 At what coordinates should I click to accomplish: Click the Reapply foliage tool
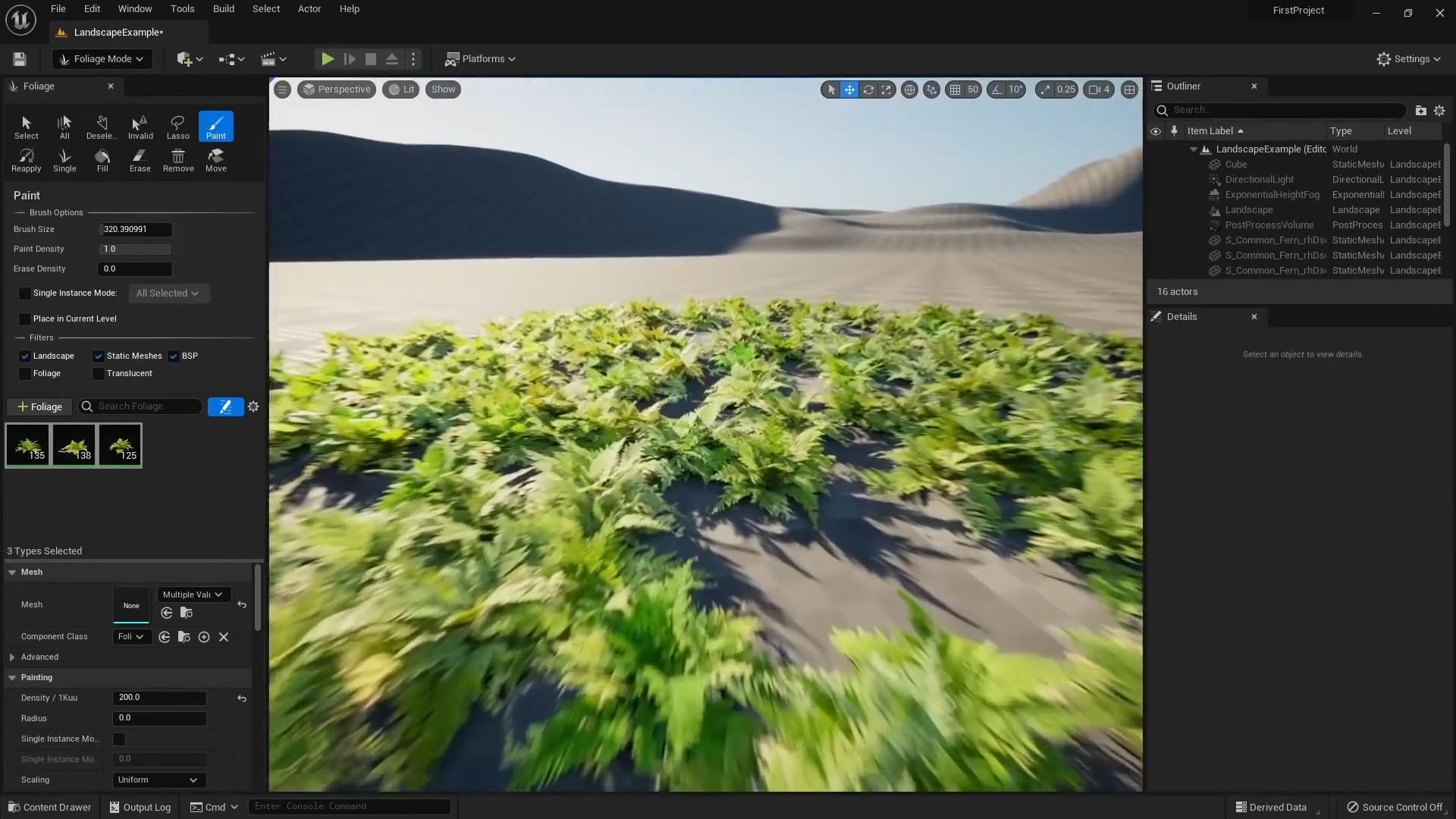(x=26, y=159)
